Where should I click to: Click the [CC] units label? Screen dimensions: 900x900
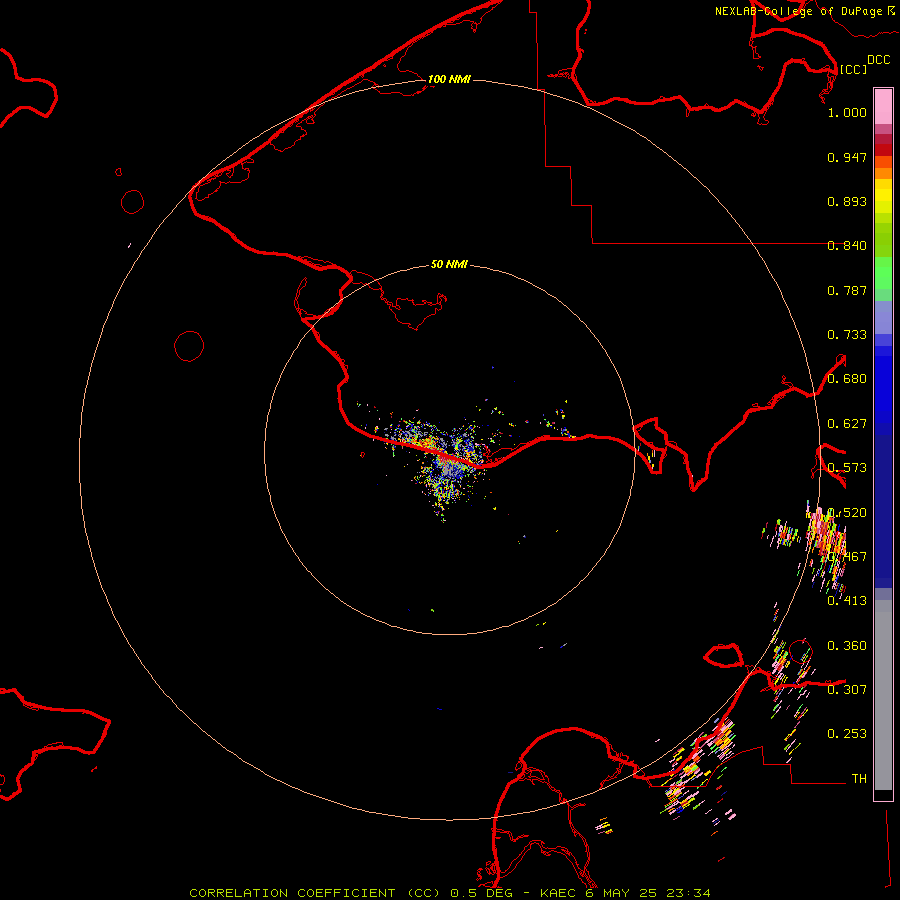pyautogui.click(x=853, y=69)
